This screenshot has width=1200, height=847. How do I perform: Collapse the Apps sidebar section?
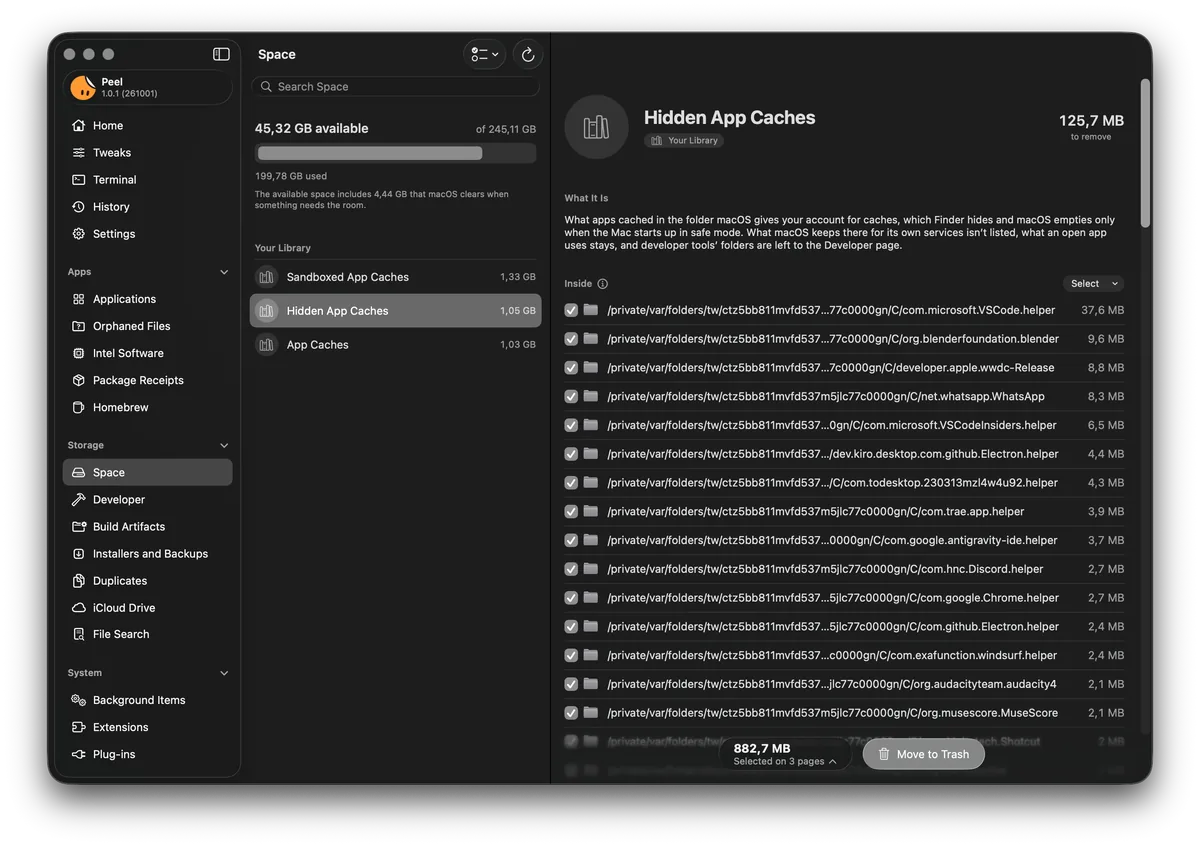pyautogui.click(x=224, y=272)
